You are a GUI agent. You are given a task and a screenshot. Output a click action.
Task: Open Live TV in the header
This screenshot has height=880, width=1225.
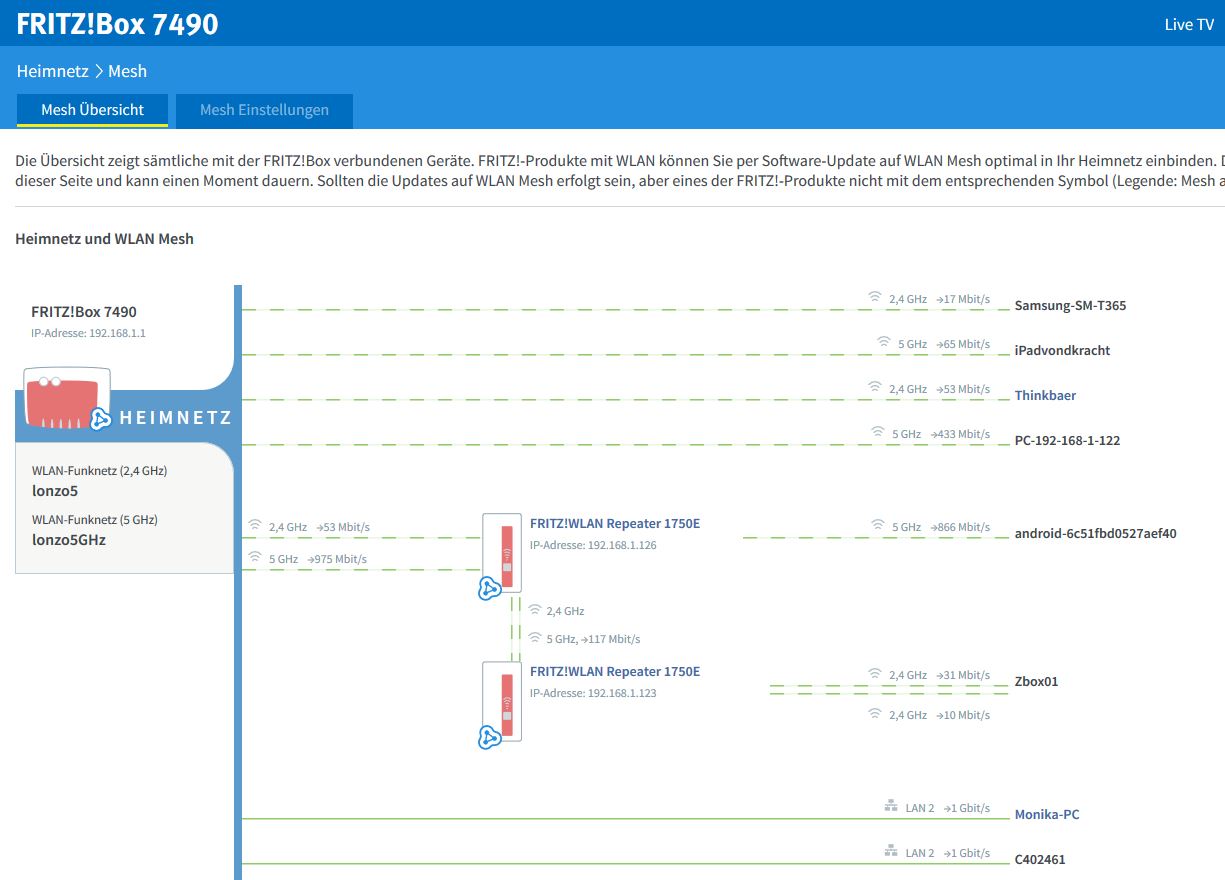tap(1189, 24)
